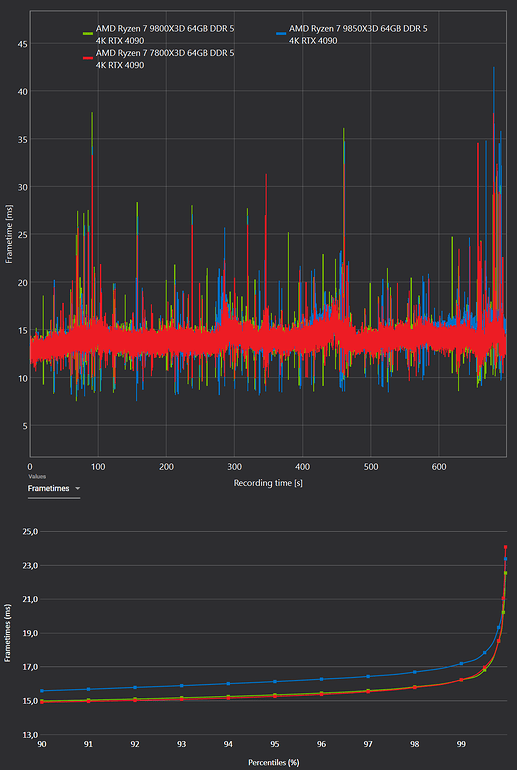Click the blue curve marker at the 95th percentile

tap(275, 682)
